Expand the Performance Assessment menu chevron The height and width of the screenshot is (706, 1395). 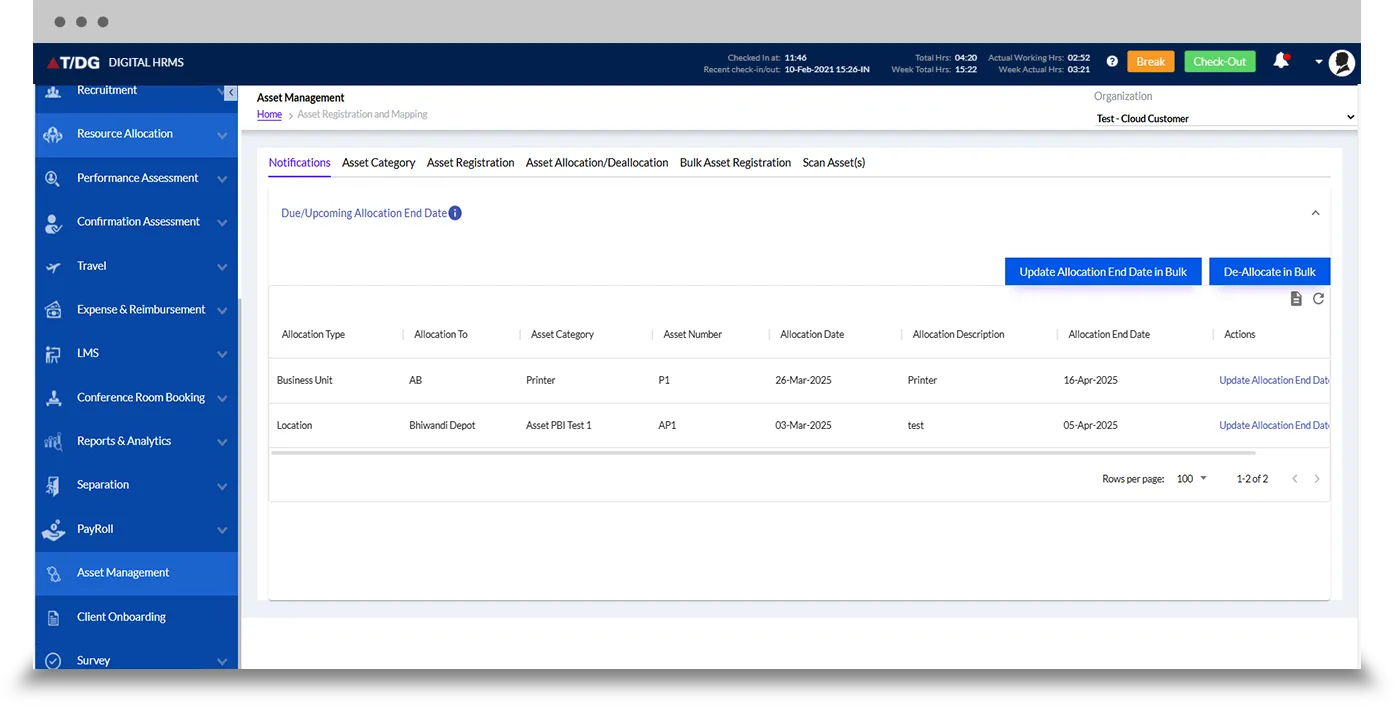[222, 179]
